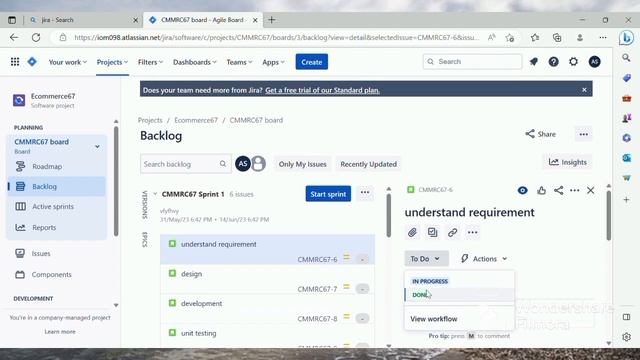
Task: Open issue panel three-dot actions menu
Action: coord(574,190)
